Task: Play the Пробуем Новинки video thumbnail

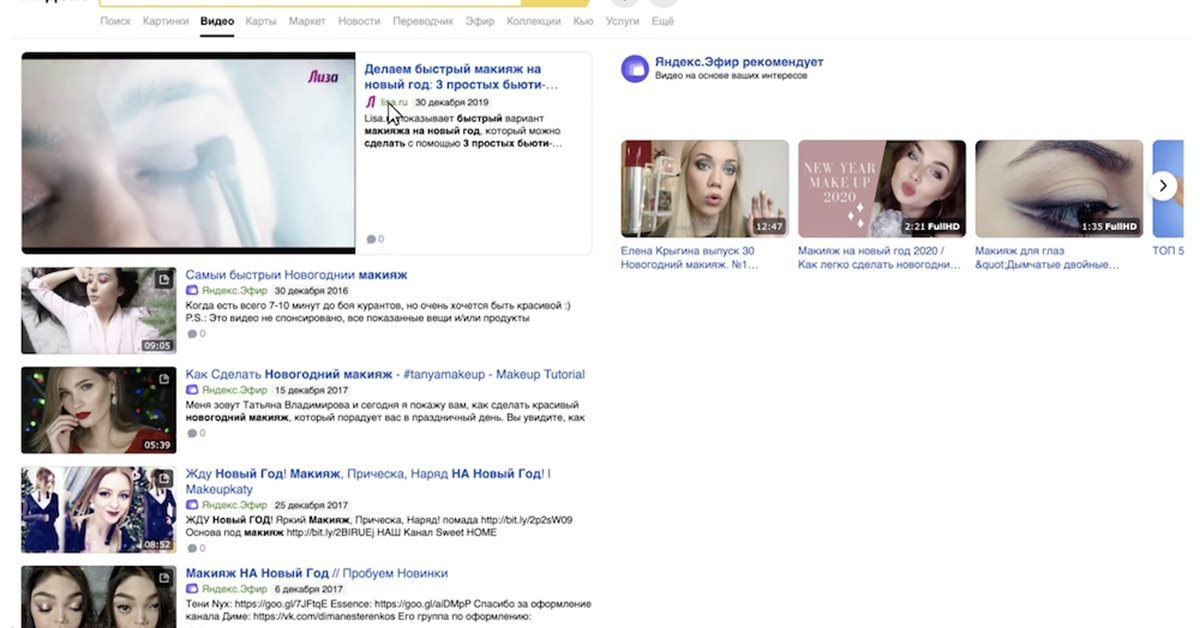Action: coord(98,597)
